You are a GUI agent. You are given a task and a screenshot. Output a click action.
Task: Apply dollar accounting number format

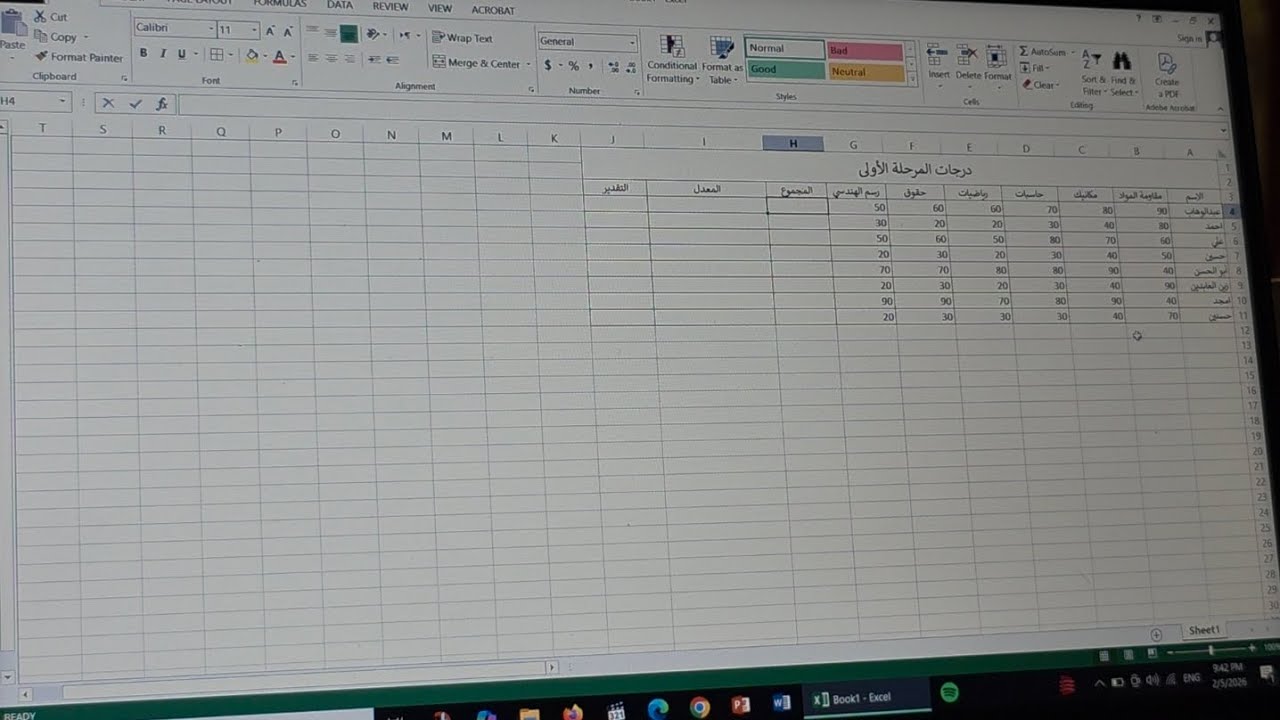548,66
